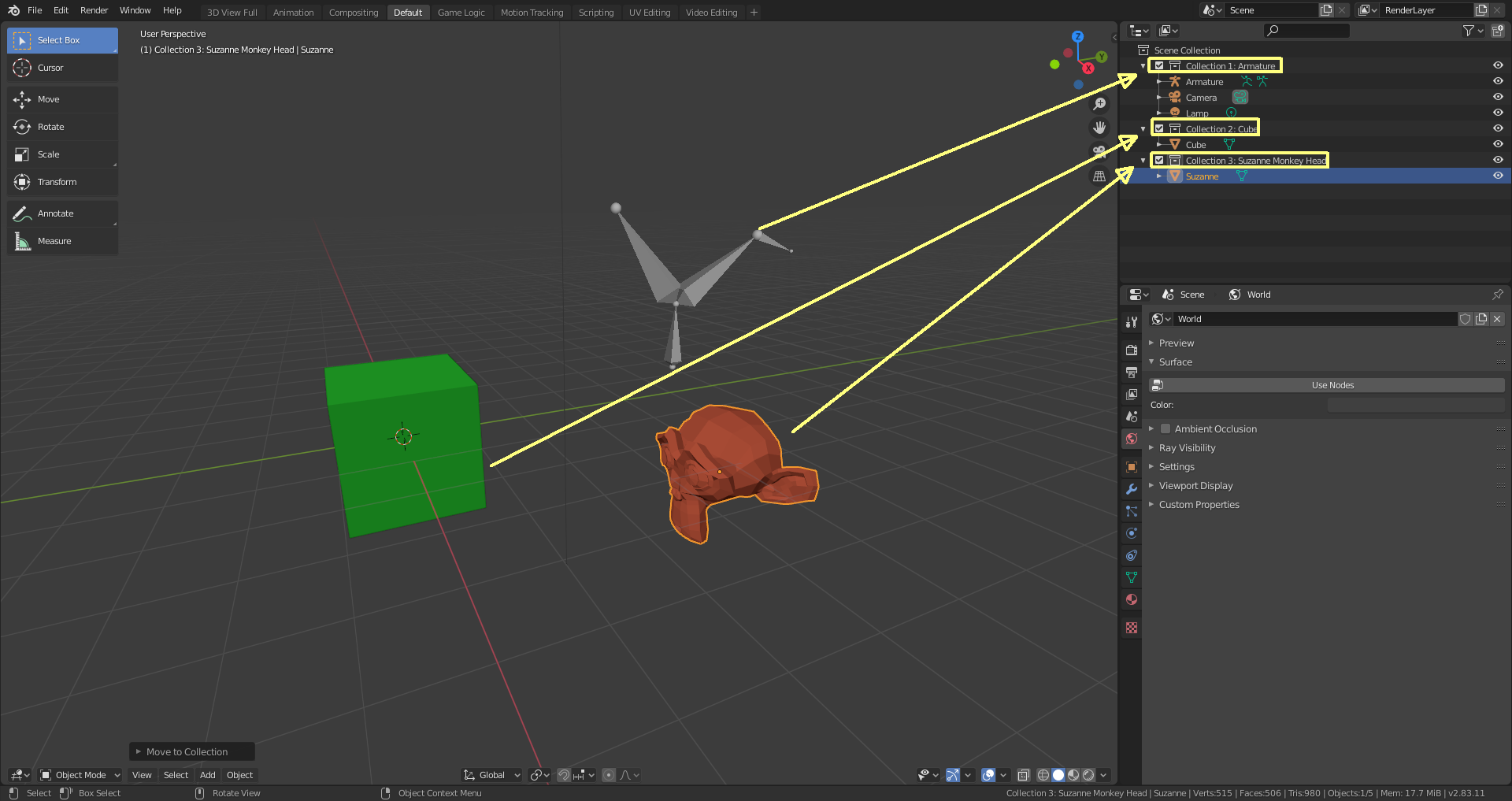This screenshot has height=801, width=1512.
Task: Open the Modifier properties wrench tab
Action: [x=1131, y=488]
